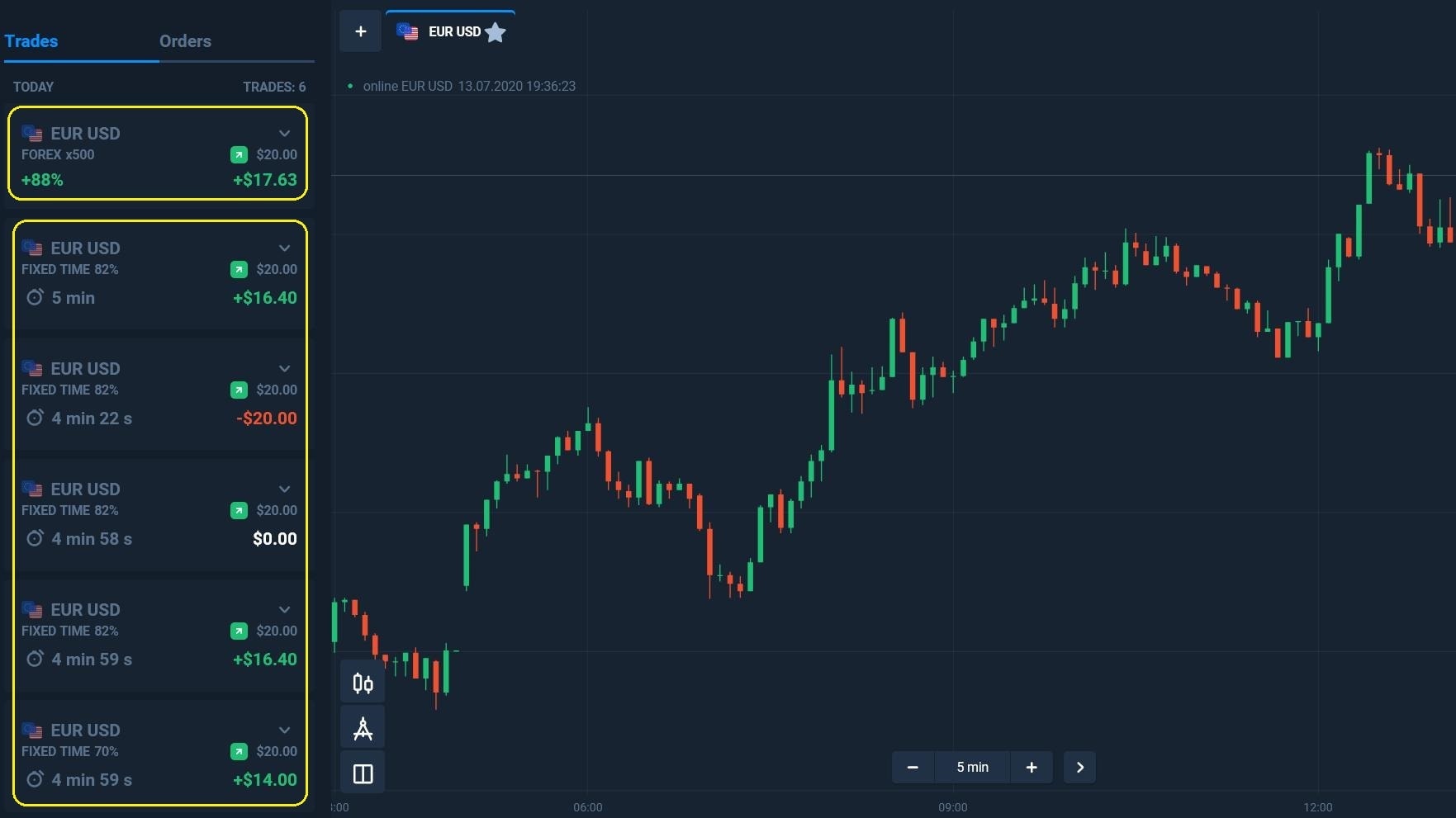The width and height of the screenshot is (1456, 818).
Task: Toggle favorite star on EUR USD tab
Action: 496,32
